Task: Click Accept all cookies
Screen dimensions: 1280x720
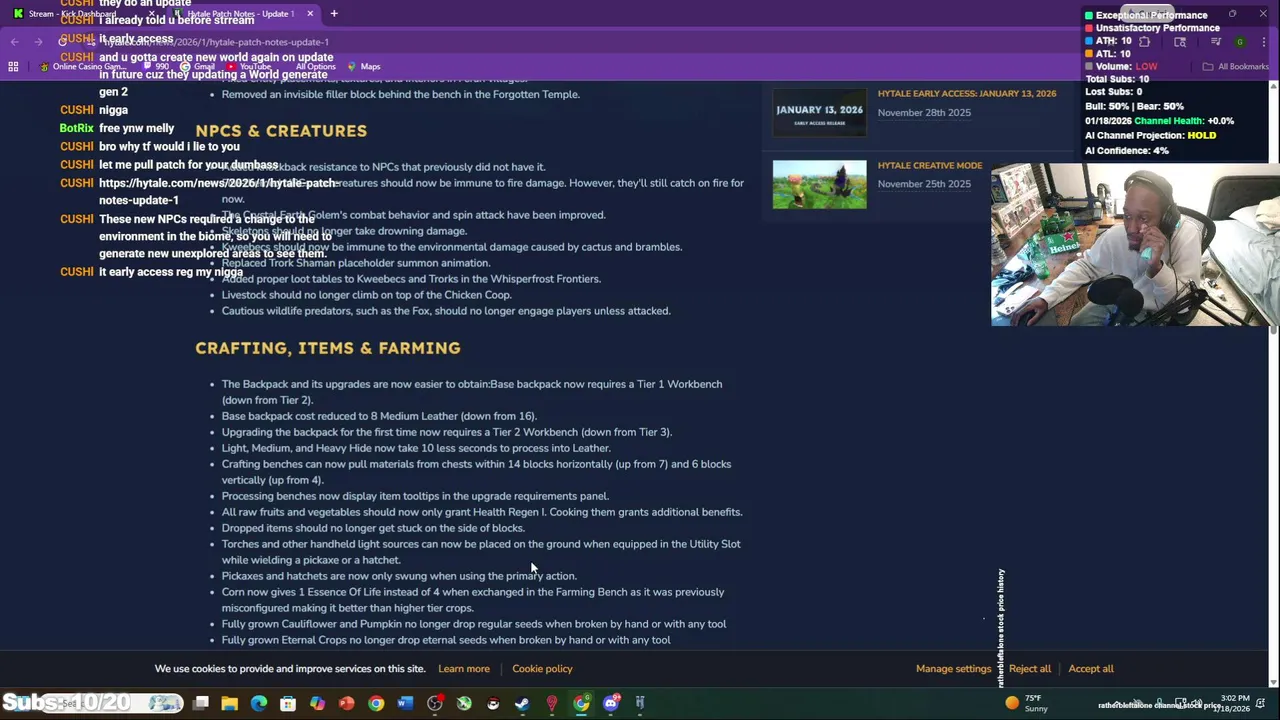Action: point(1091,669)
